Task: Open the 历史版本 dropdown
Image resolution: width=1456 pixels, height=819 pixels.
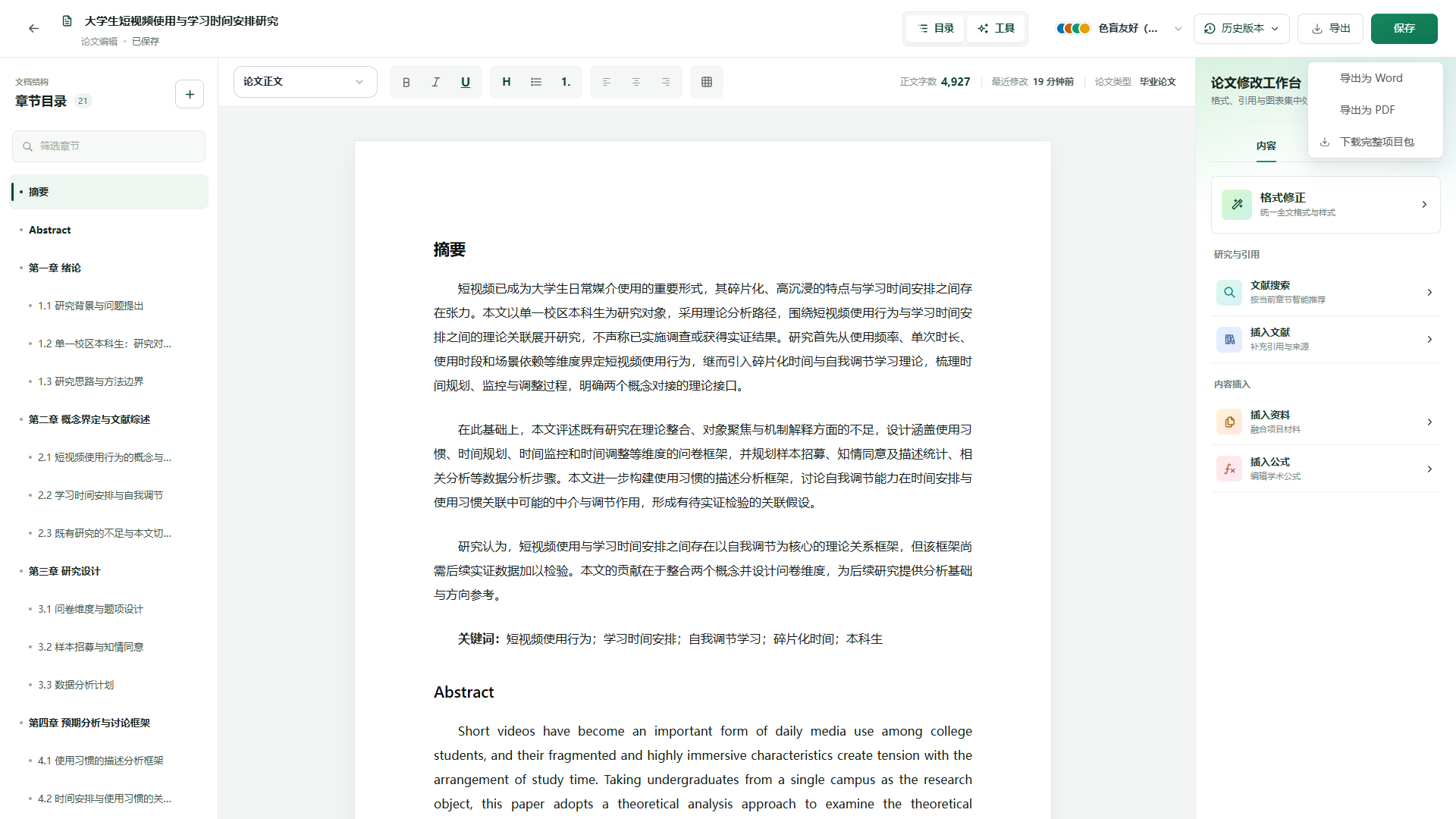Action: pyautogui.click(x=1241, y=29)
